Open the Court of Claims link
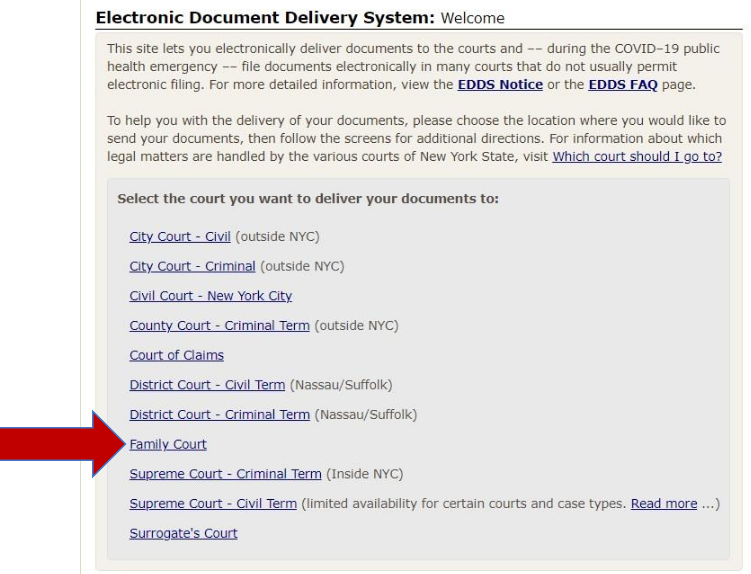This screenshot has width=751, height=574. tap(176, 355)
